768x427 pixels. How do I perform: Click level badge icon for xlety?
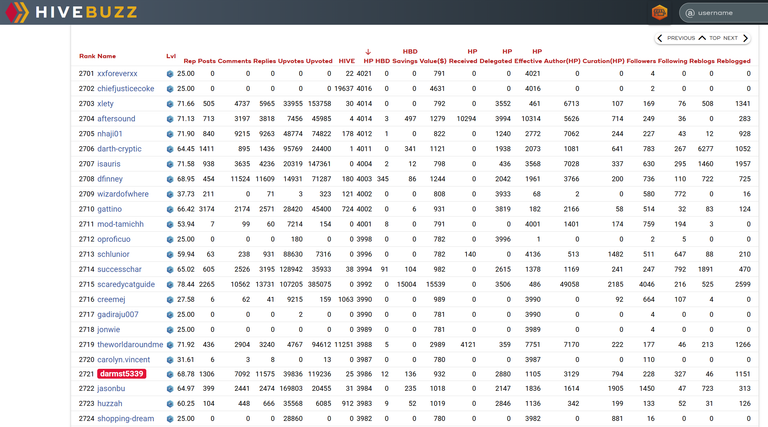point(170,104)
